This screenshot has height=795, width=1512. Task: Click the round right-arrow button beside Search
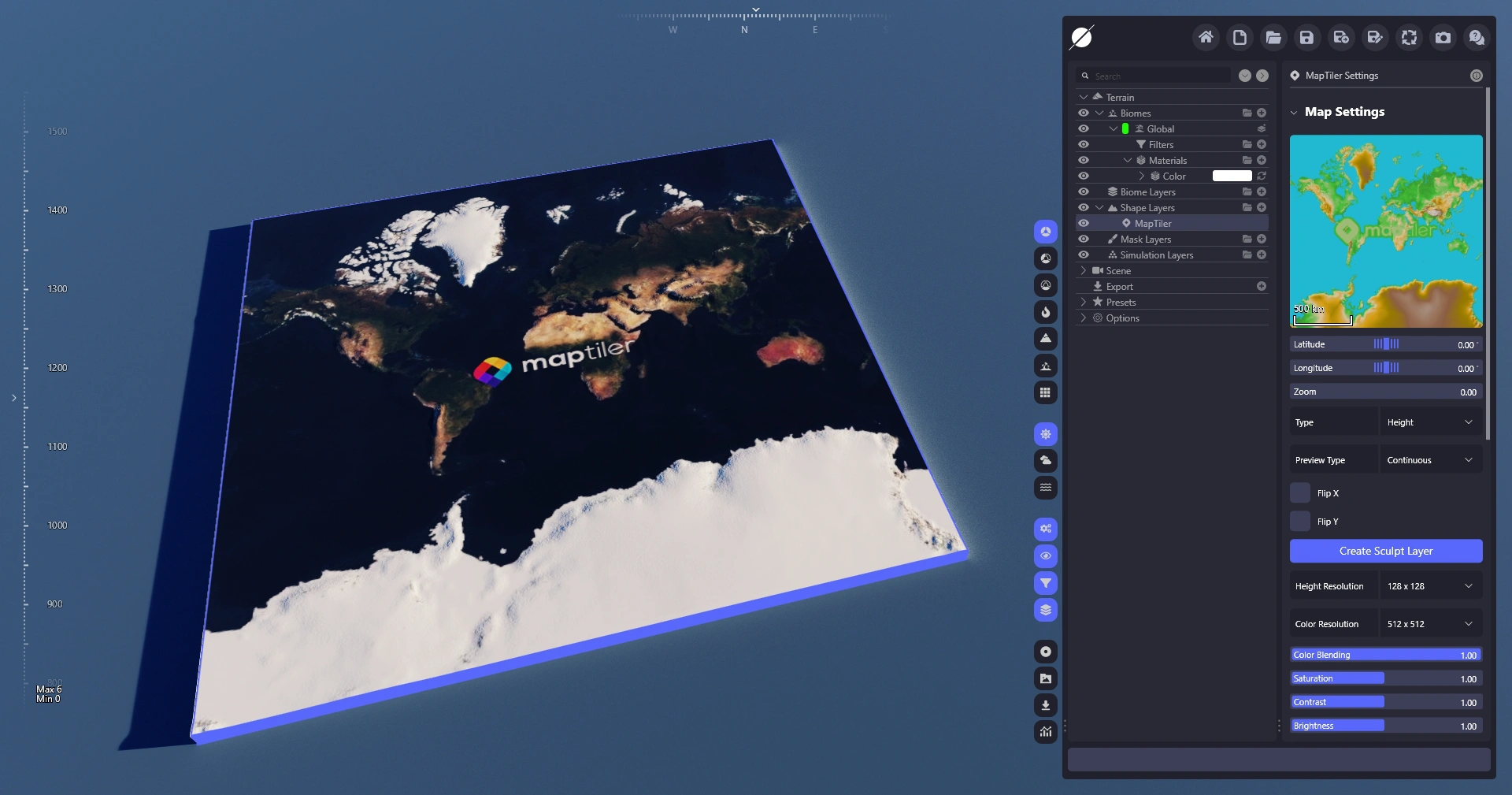pyautogui.click(x=1262, y=76)
